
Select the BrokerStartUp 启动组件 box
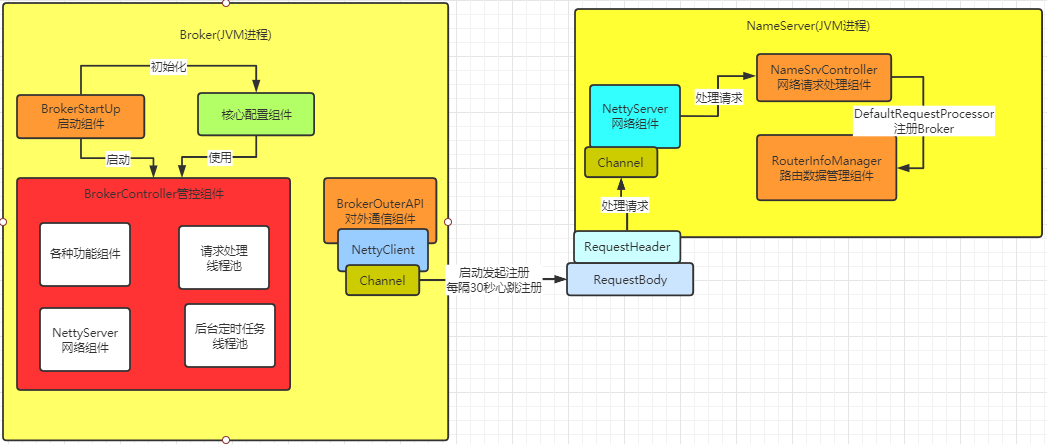click(80, 115)
